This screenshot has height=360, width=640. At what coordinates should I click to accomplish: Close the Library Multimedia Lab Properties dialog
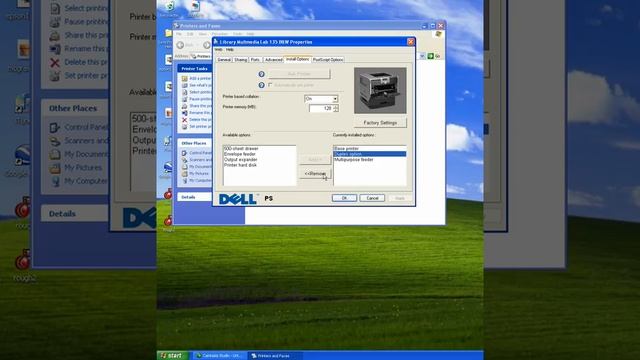pos(411,42)
